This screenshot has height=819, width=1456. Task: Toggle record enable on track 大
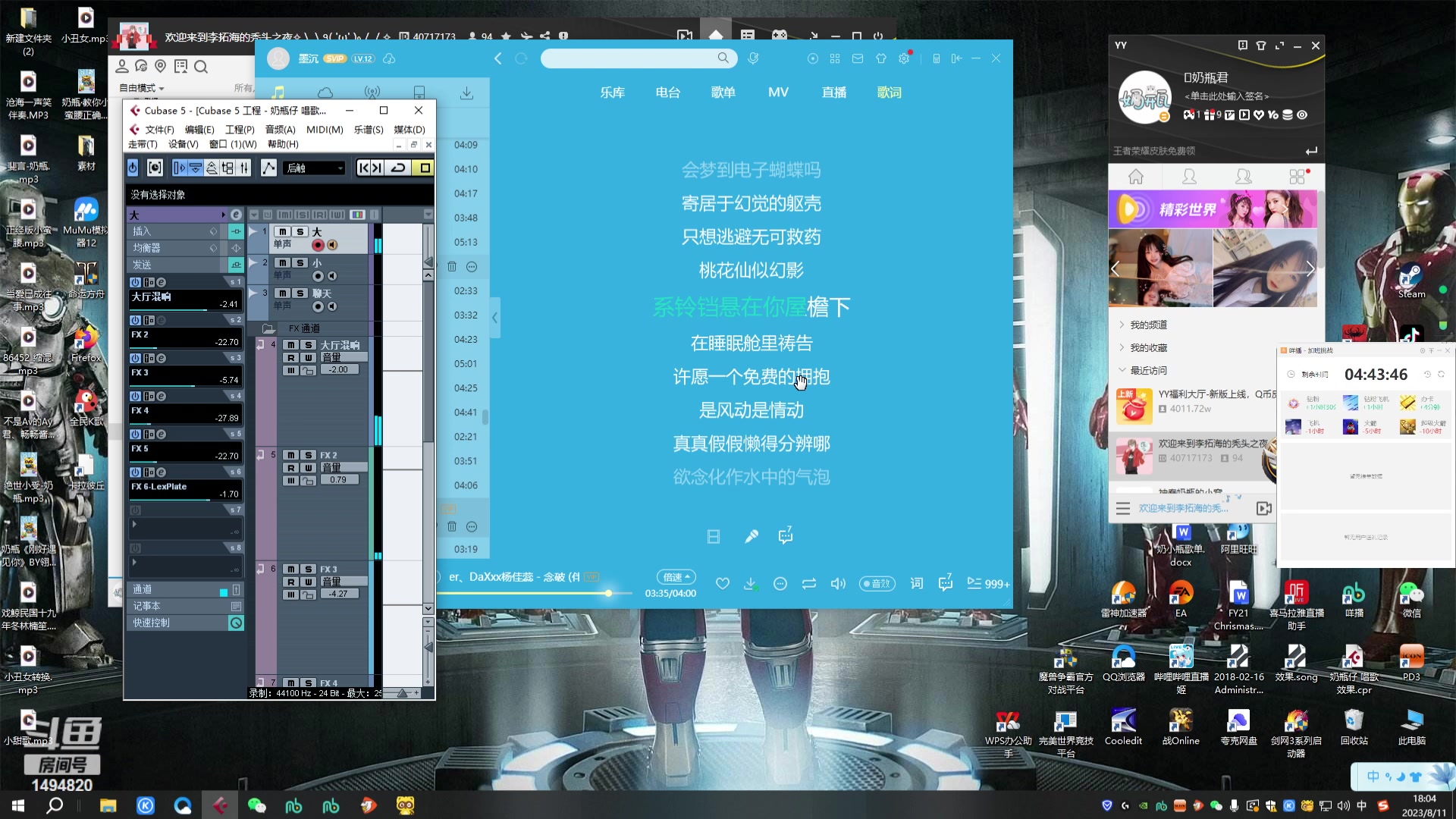318,244
